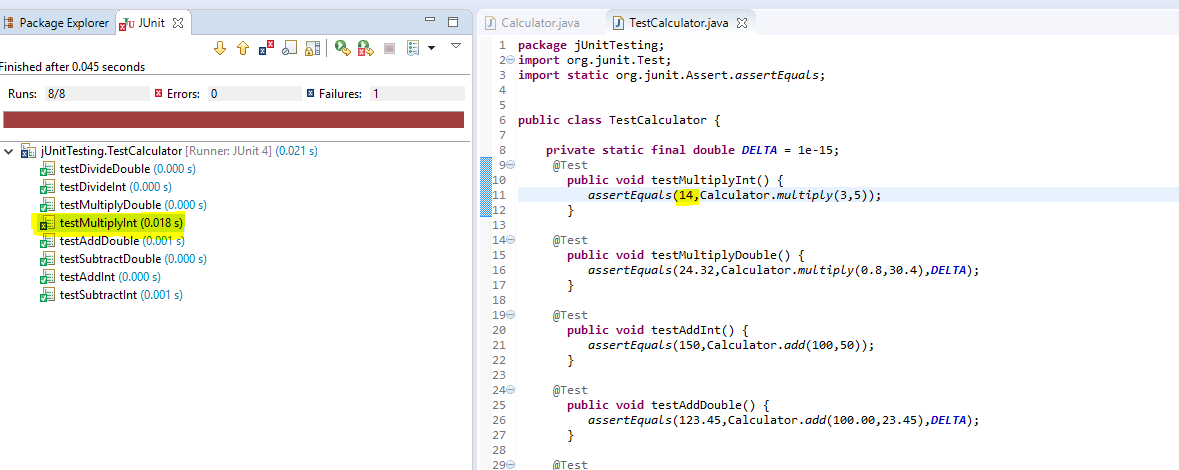This screenshot has width=1179, height=470.
Task: Collapse the testMultiplyDouble fold at line 14
Action: (510, 240)
